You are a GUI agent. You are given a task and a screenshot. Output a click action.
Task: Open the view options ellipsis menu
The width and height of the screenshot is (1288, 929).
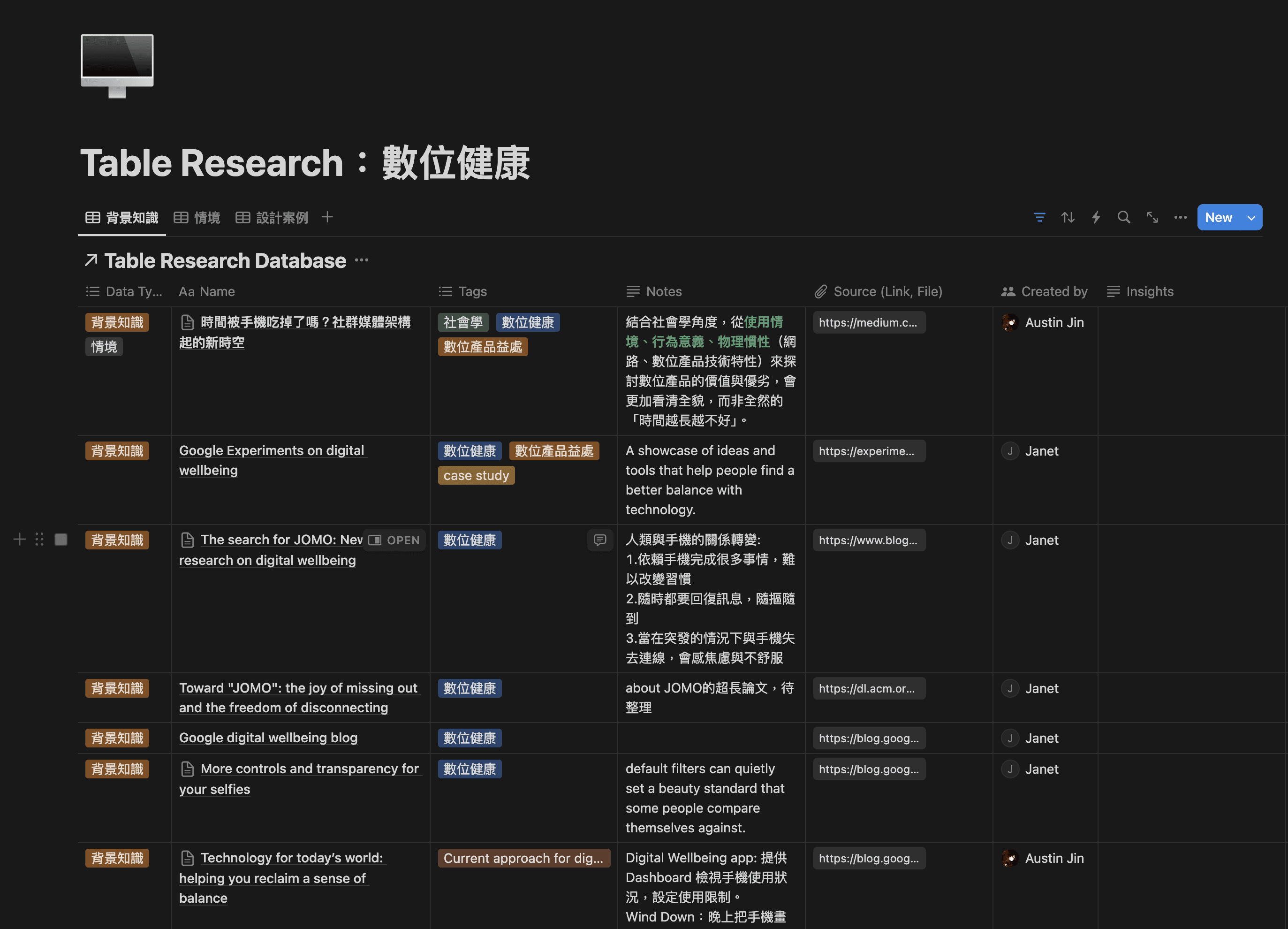click(1180, 218)
